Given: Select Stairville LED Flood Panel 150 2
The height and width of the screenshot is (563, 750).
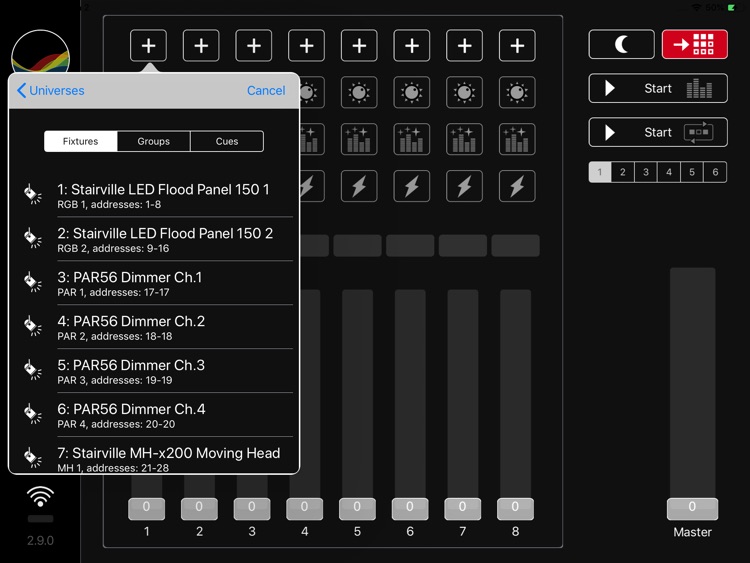Looking at the screenshot, I should click(x=153, y=239).
